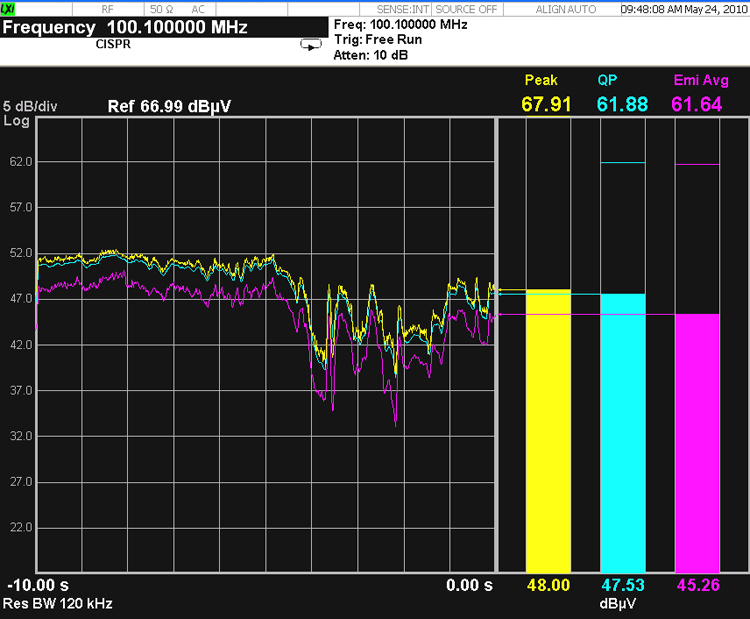The height and width of the screenshot is (619, 750).
Task: Select the RF input status indicator
Action: (108, 8)
